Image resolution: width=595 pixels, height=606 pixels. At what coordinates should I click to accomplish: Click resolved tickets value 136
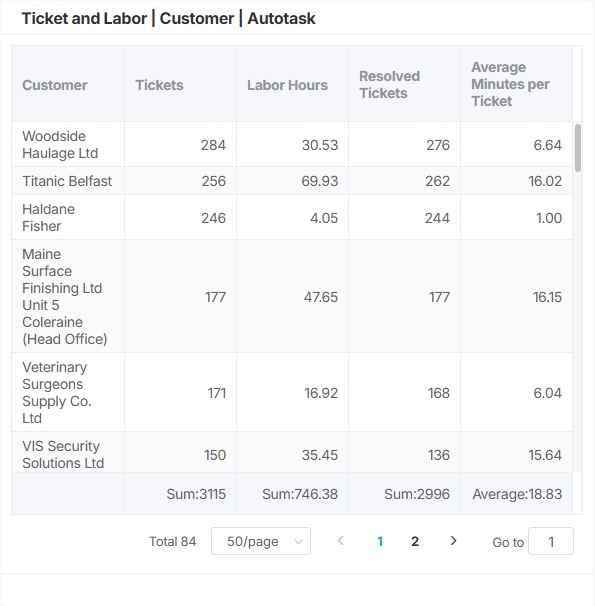[439, 455]
